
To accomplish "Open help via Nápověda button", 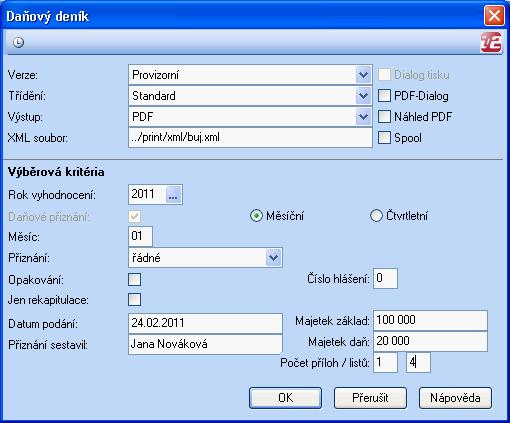I will [455, 398].
